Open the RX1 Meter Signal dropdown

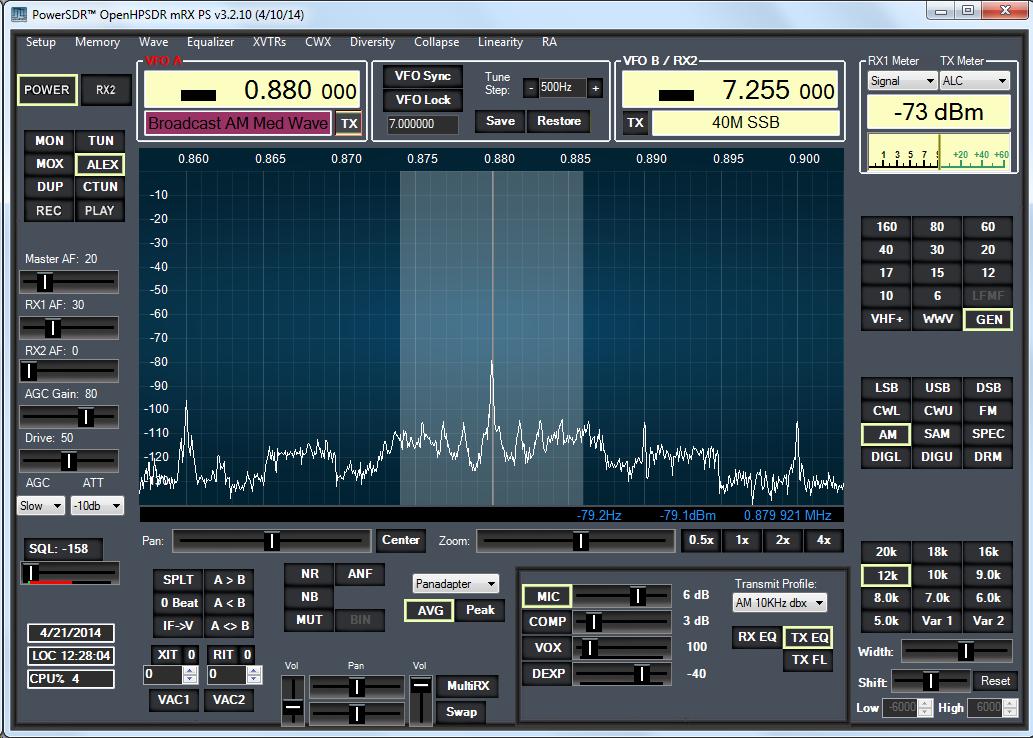pyautogui.click(x=901, y=81)
